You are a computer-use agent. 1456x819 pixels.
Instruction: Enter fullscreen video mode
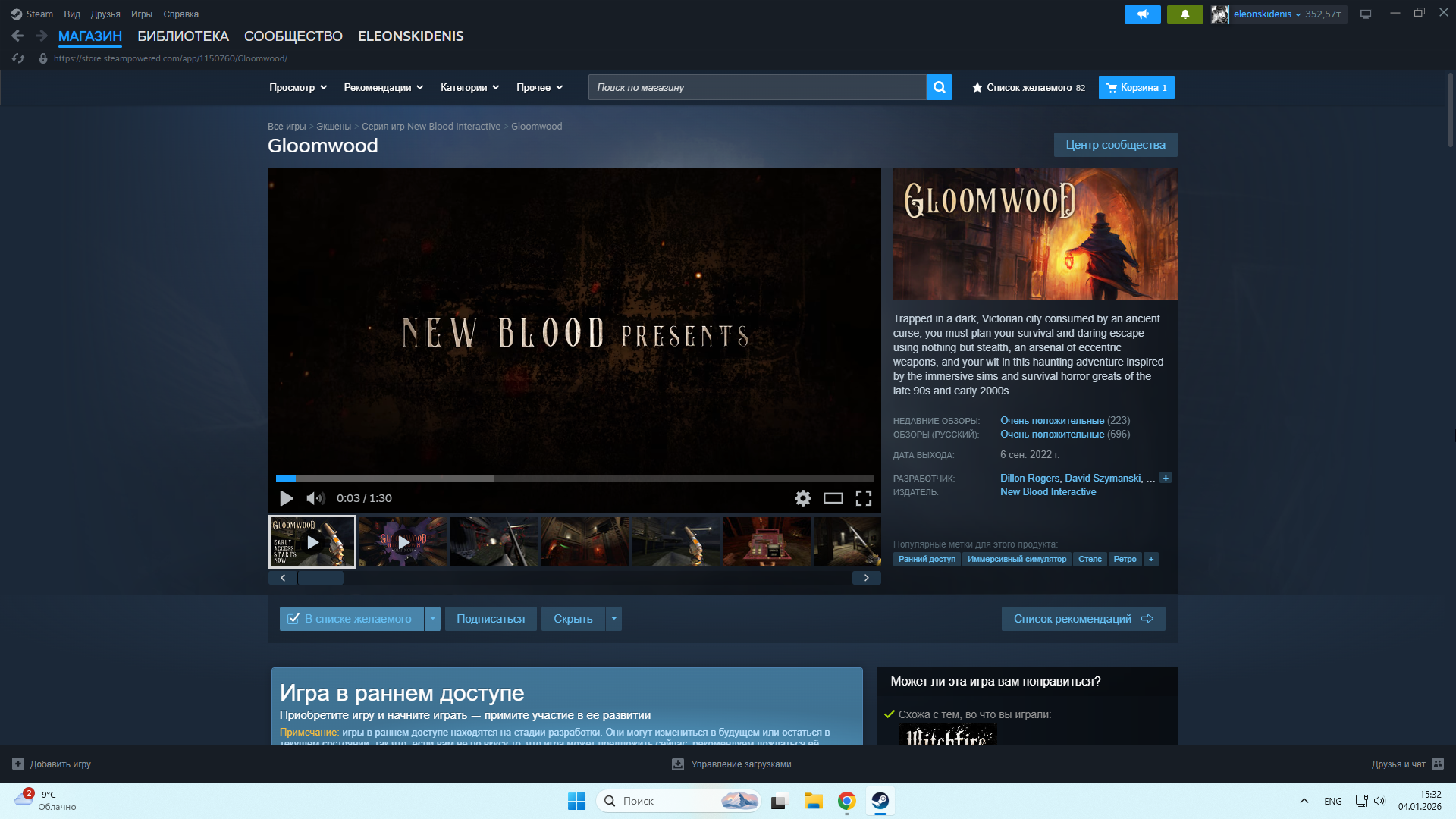click(x=863, y=498)
